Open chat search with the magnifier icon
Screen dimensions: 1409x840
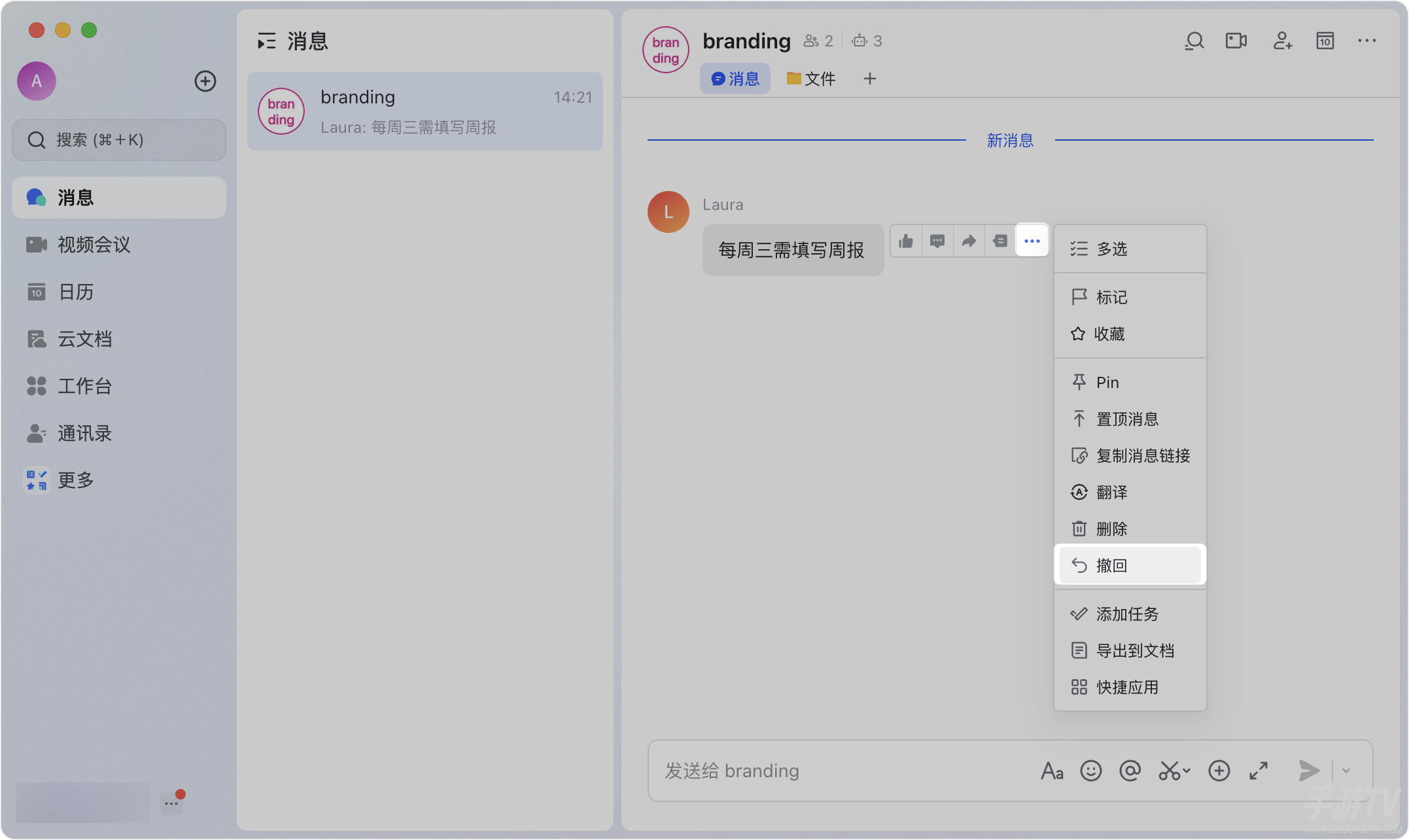[1194, 41]
